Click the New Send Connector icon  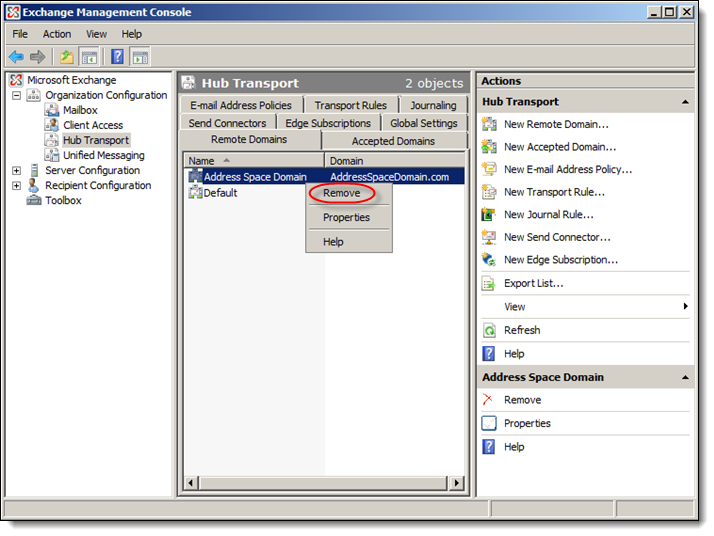[x=489, y=237]
